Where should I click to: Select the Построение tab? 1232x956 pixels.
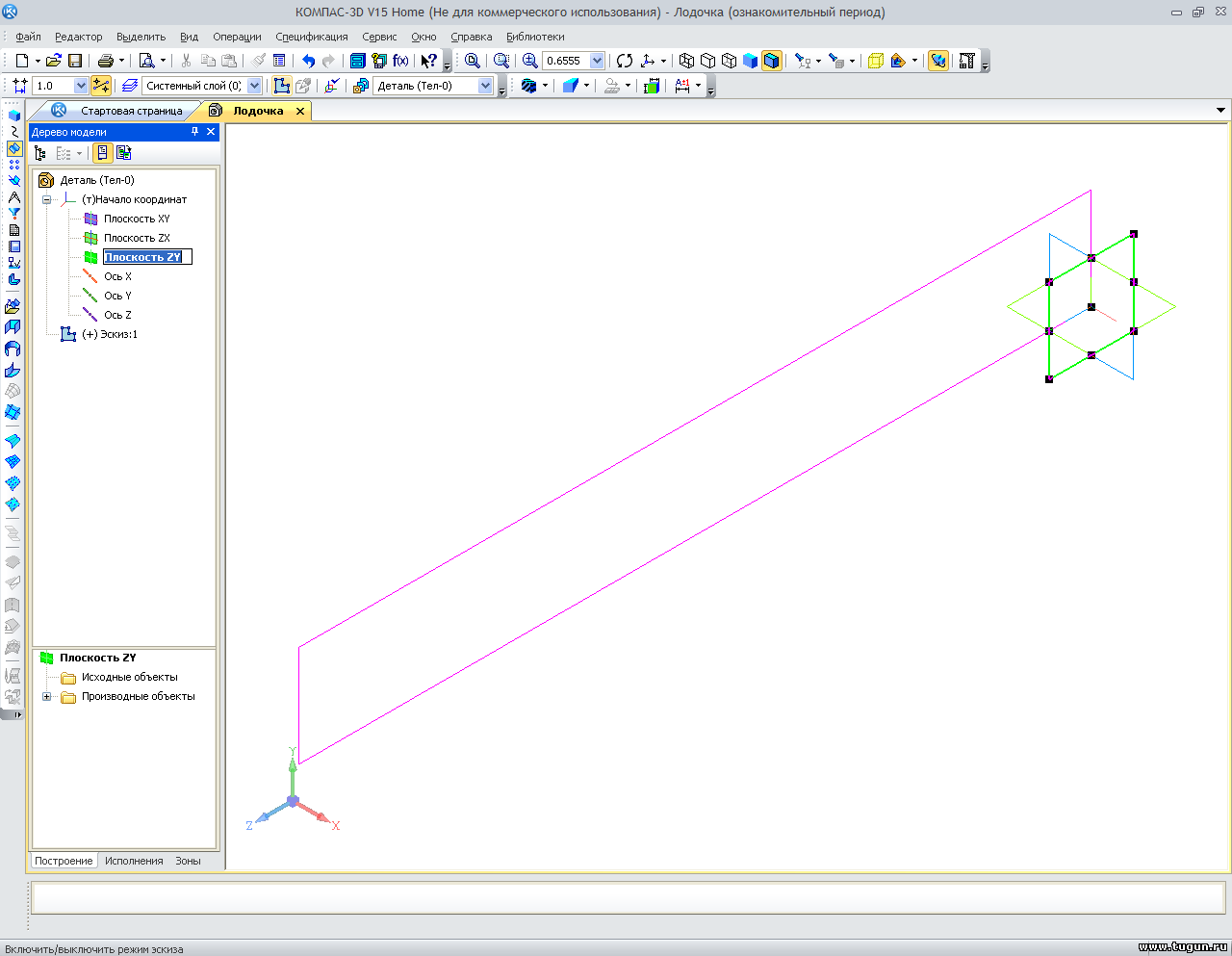(64, 861)
